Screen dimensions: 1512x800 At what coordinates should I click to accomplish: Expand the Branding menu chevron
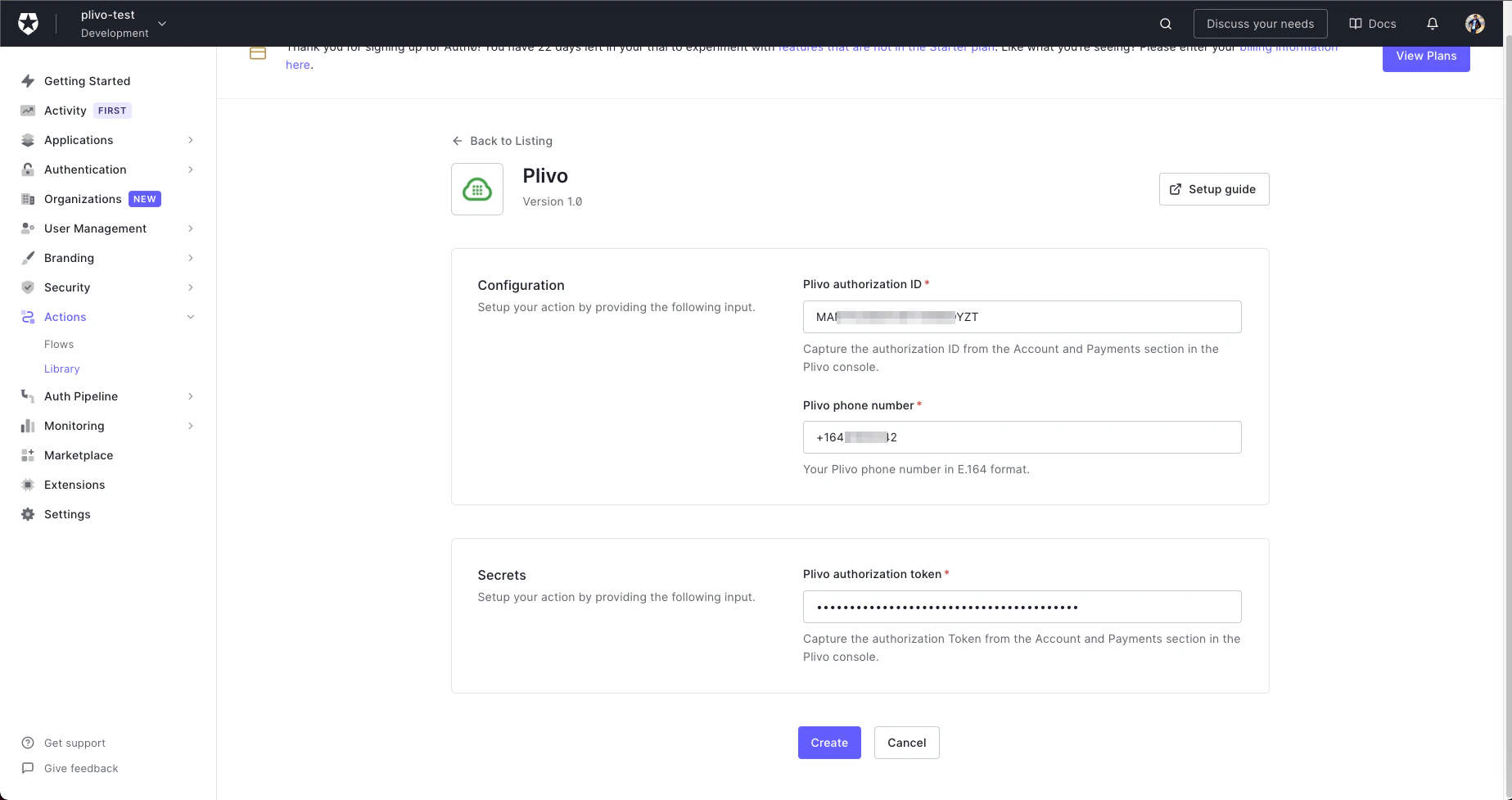pos(191,258)
